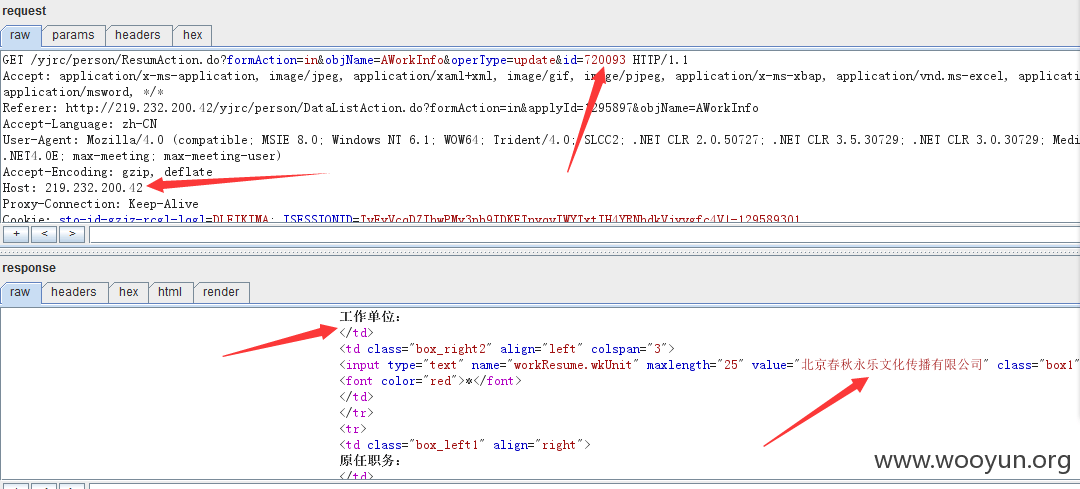Focus the request search input field
The width and height of the screenshot is (1080, 489).
pyautogui.click(x=584, y=234)
